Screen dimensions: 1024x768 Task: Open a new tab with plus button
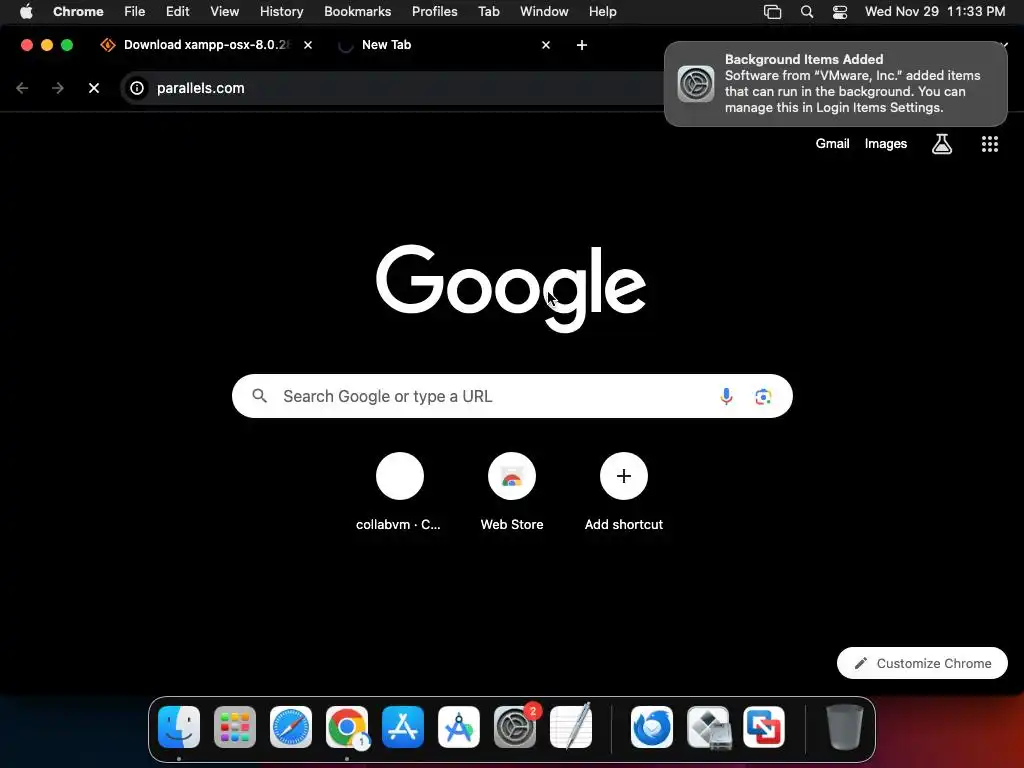pos(581,44)
